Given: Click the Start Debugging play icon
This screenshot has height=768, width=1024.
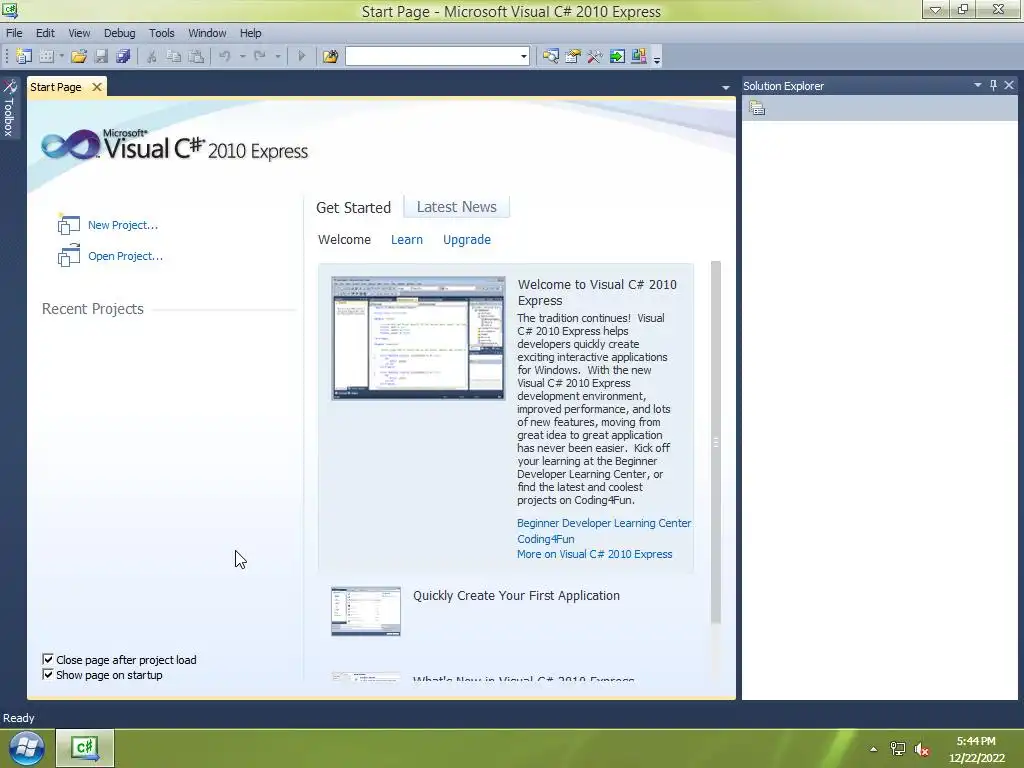Looking at the screenshot, I should (x=301, y=57).
